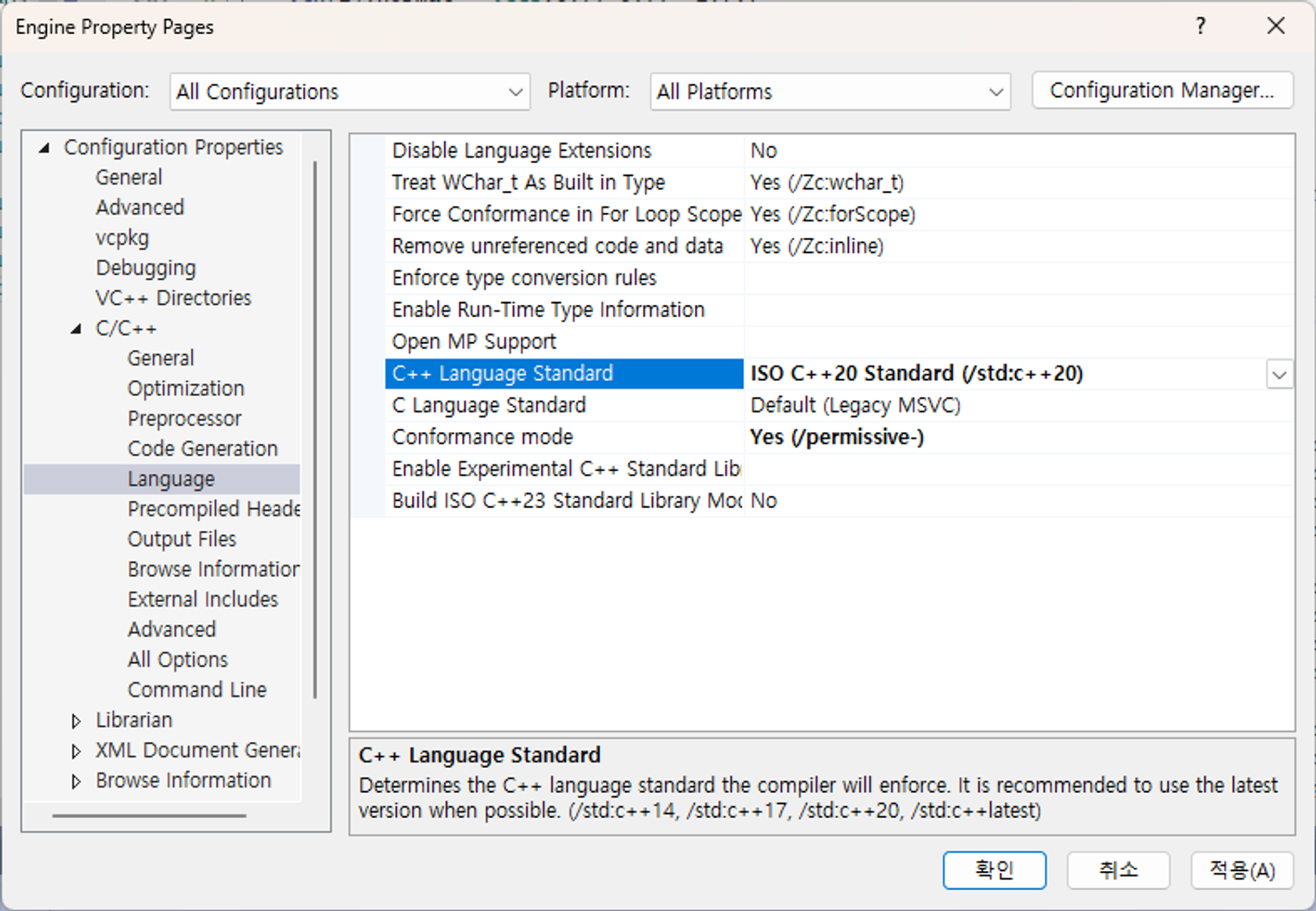The height and width of the screenshot is (911, 1316).
Task: Open Configuration Manager button
Action: tap(1162, 90)
